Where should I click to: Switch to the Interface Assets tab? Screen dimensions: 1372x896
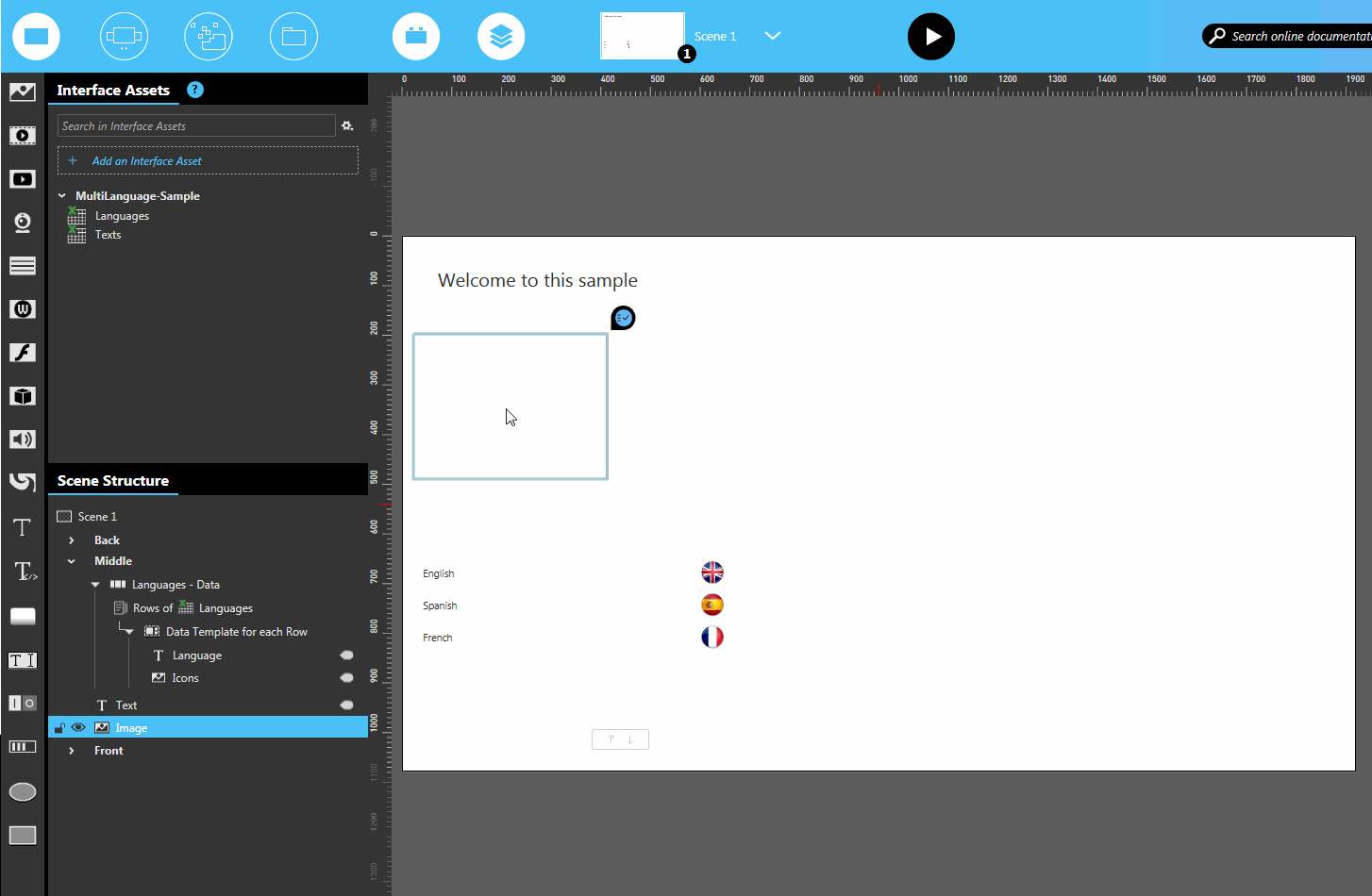coord(112,91)
